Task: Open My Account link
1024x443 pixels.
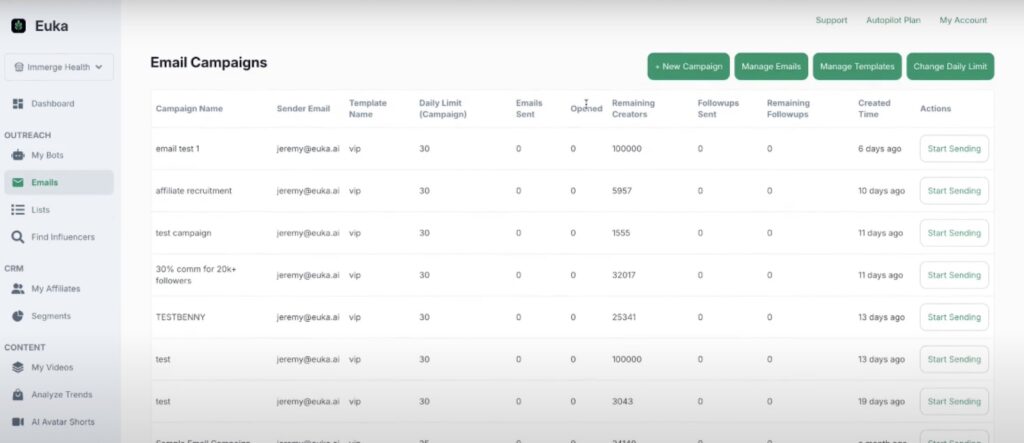Action: 963,20
